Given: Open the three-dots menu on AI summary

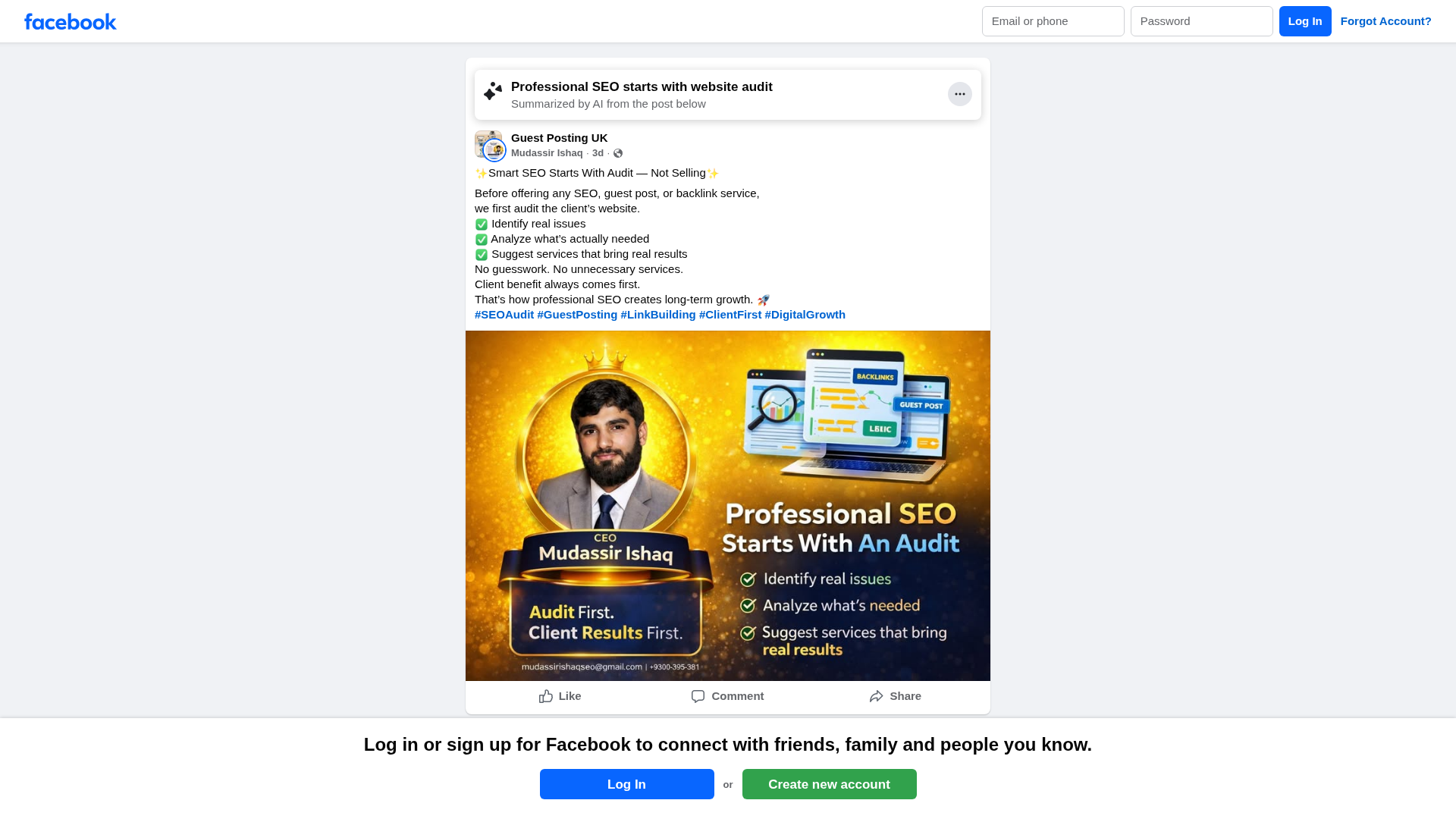Looking at the screenshot, I should coord(960,94).
